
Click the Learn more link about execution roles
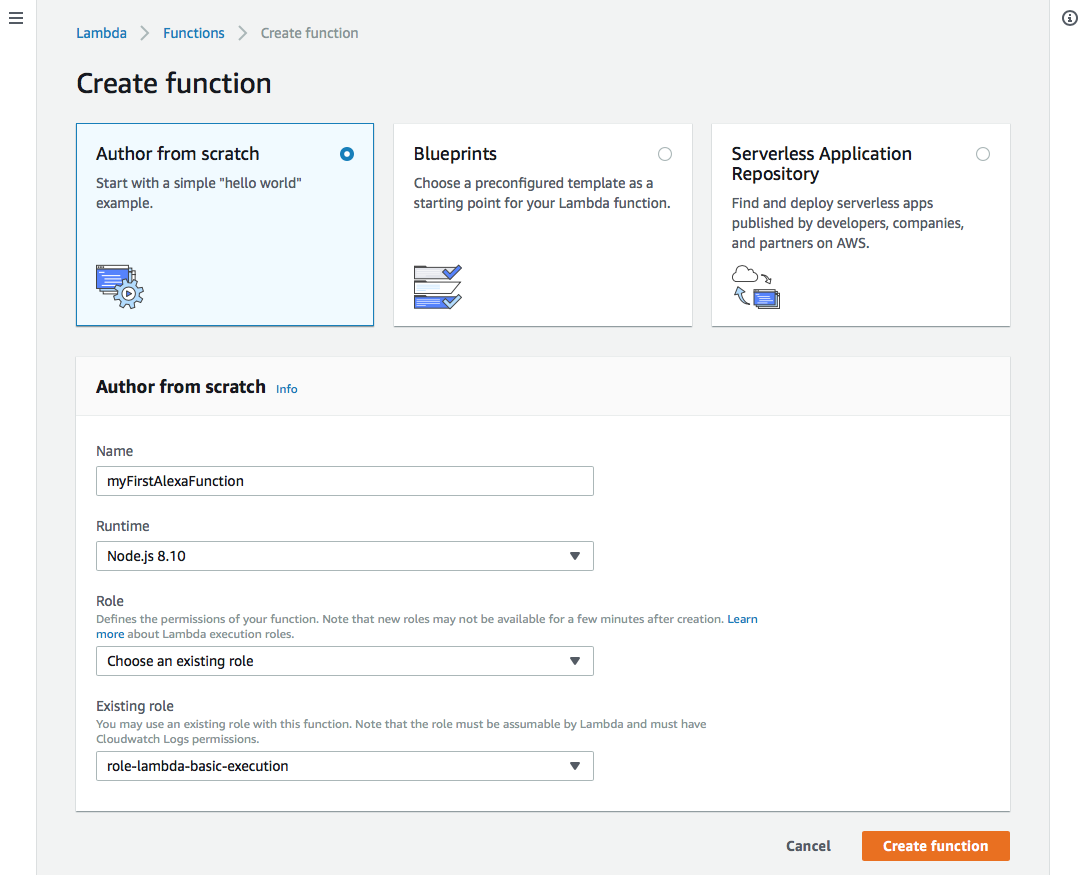742,618
